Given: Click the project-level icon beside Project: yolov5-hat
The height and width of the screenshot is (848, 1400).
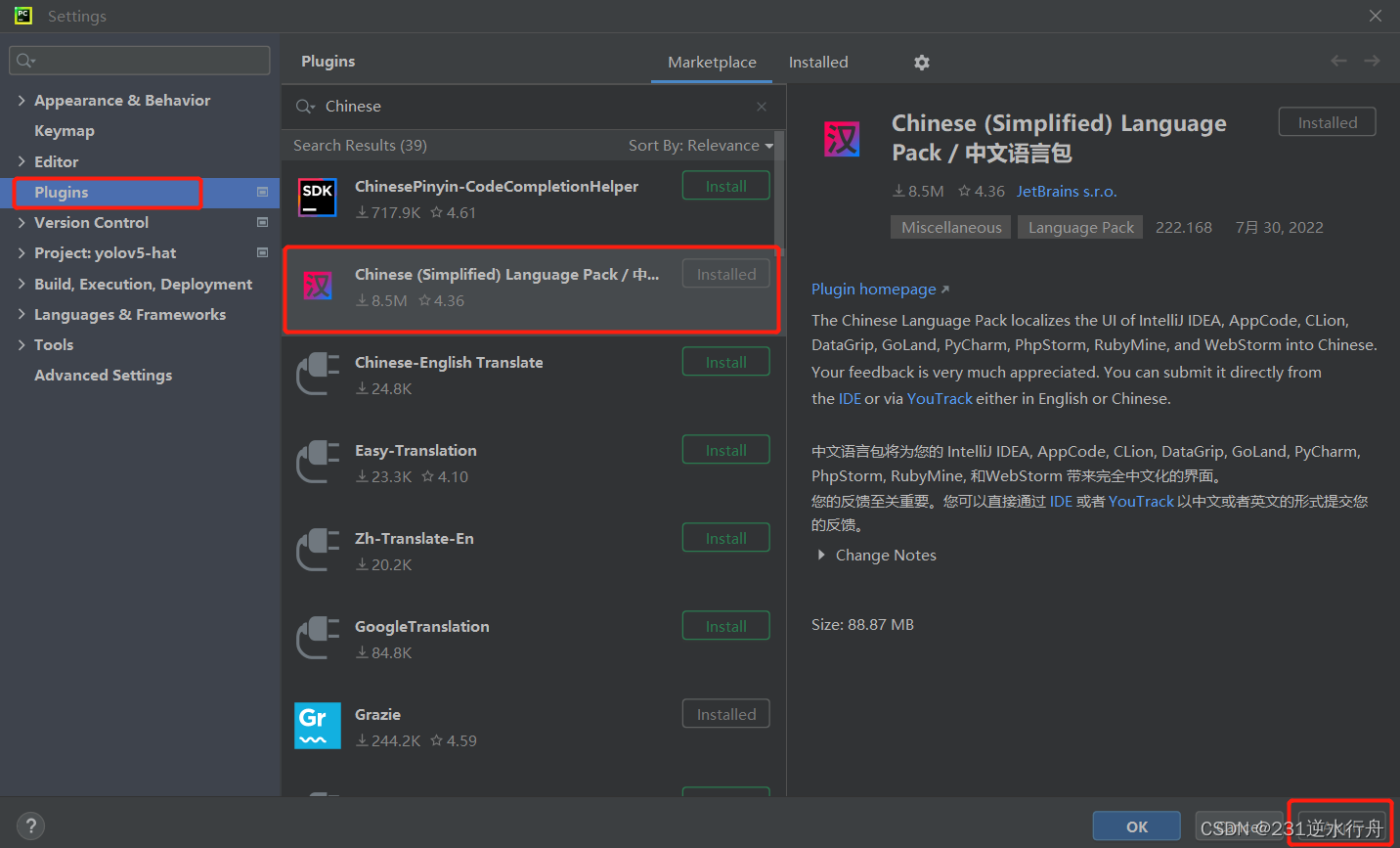Looking at the screenshot, I should (262, 253).
